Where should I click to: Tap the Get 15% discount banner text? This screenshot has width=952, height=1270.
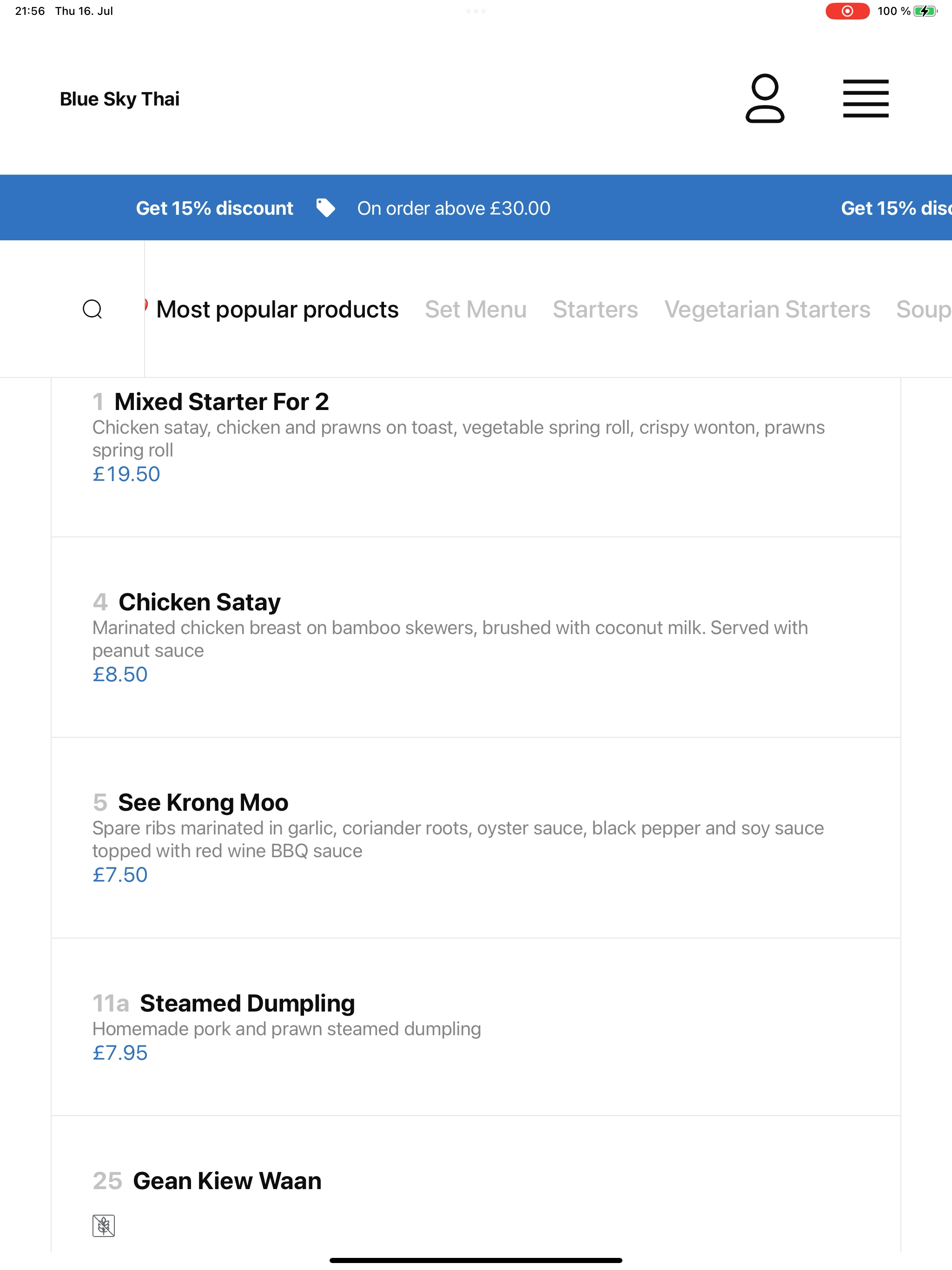(x=214, y=208)
